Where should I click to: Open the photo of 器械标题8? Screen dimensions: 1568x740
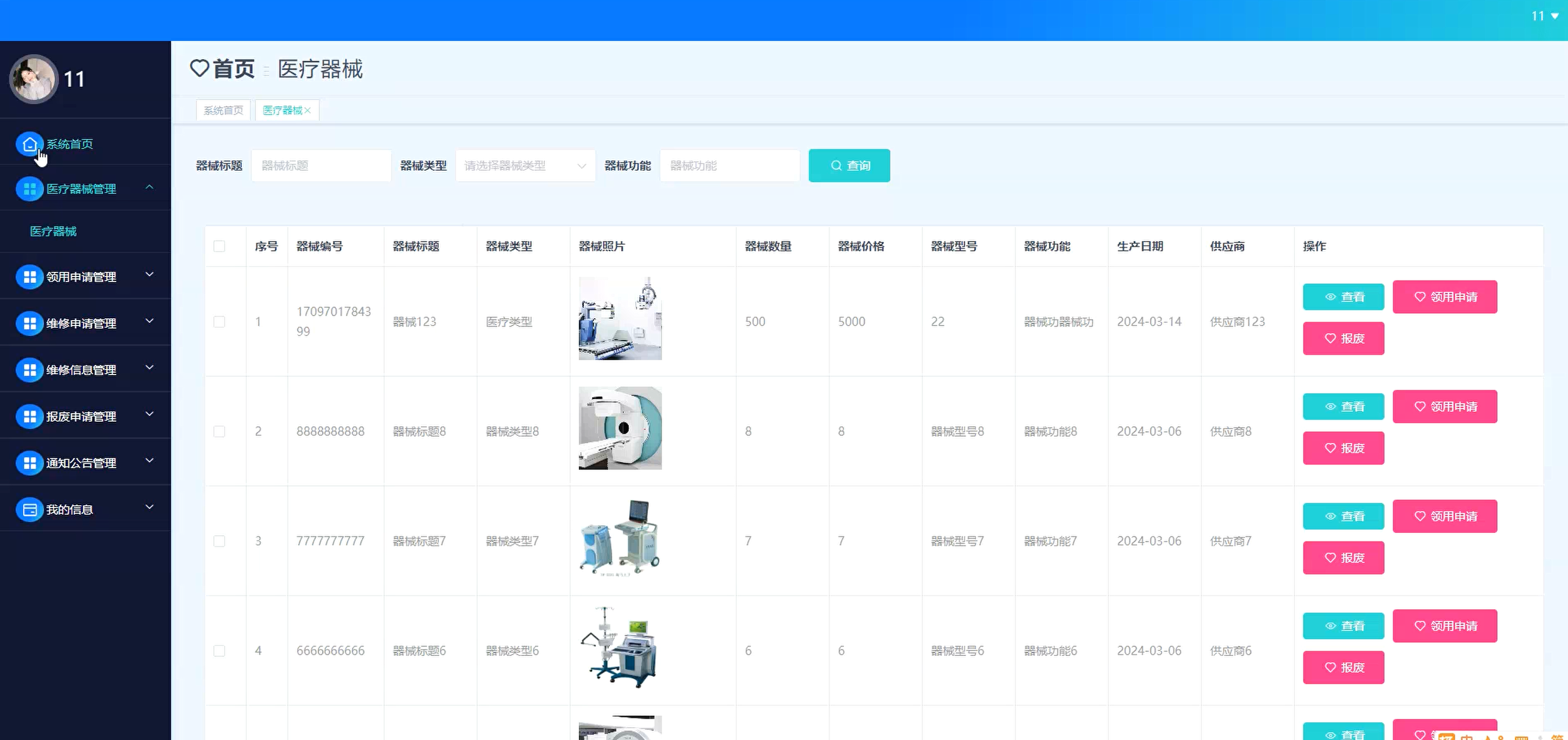point(619,428)
